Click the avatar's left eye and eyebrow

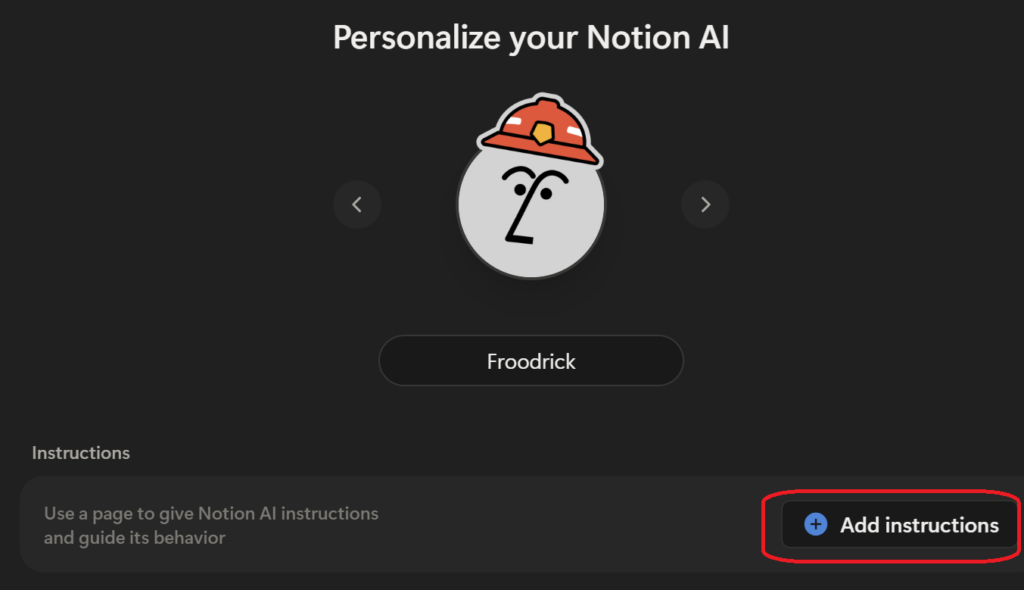518,181
